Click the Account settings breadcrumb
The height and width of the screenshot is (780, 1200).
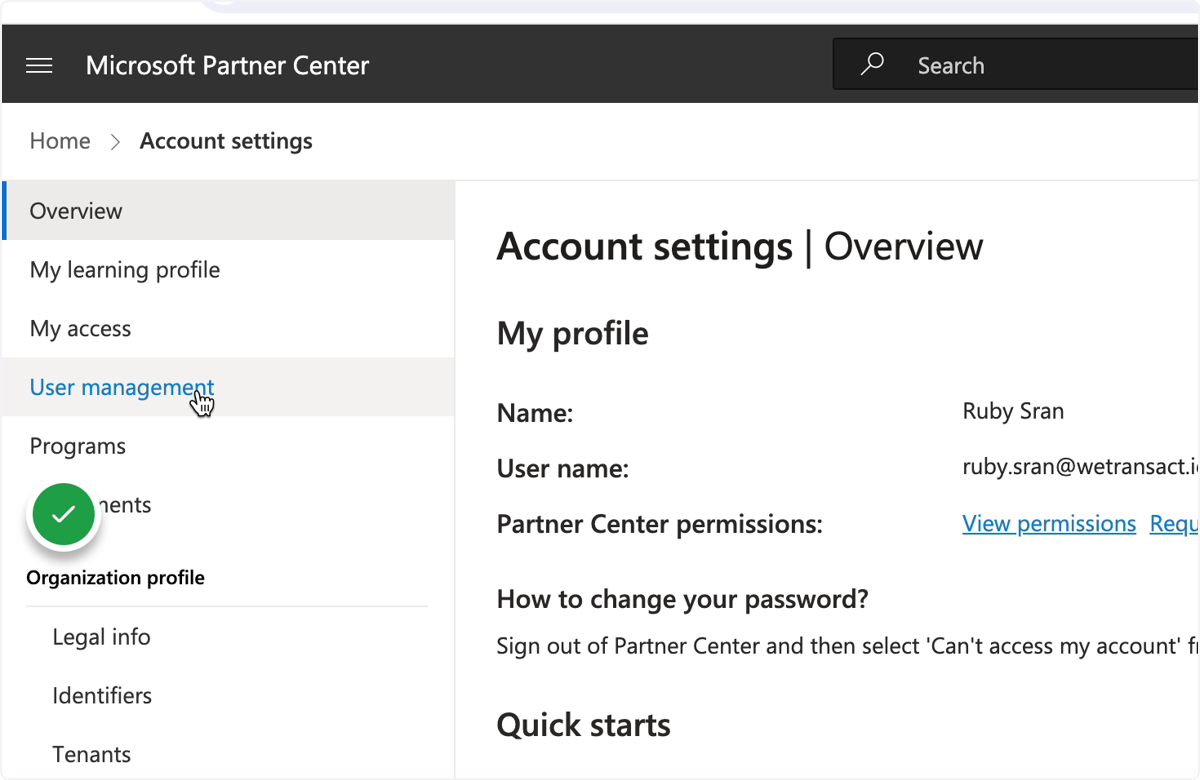pos(226,141)
